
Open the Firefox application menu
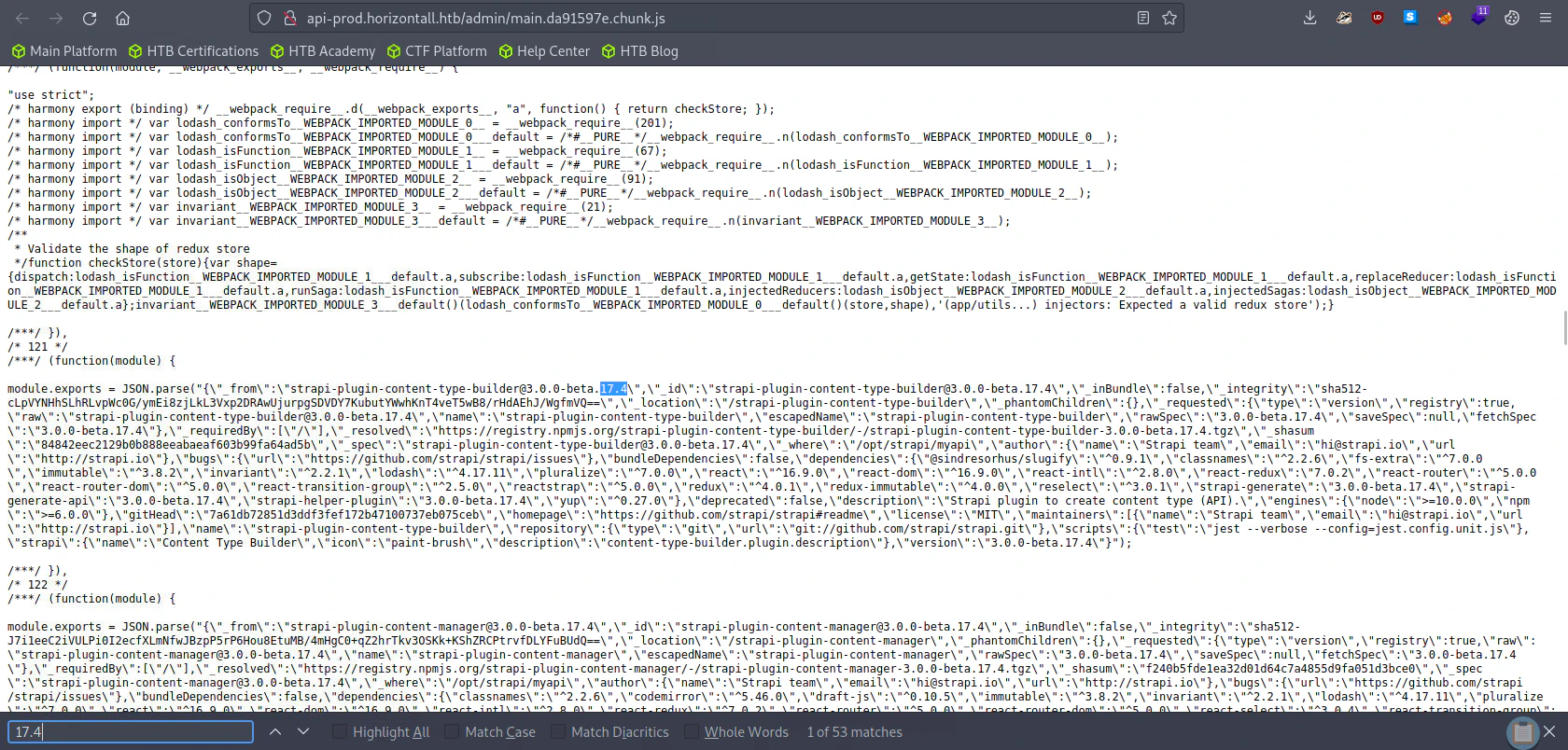1546,18
